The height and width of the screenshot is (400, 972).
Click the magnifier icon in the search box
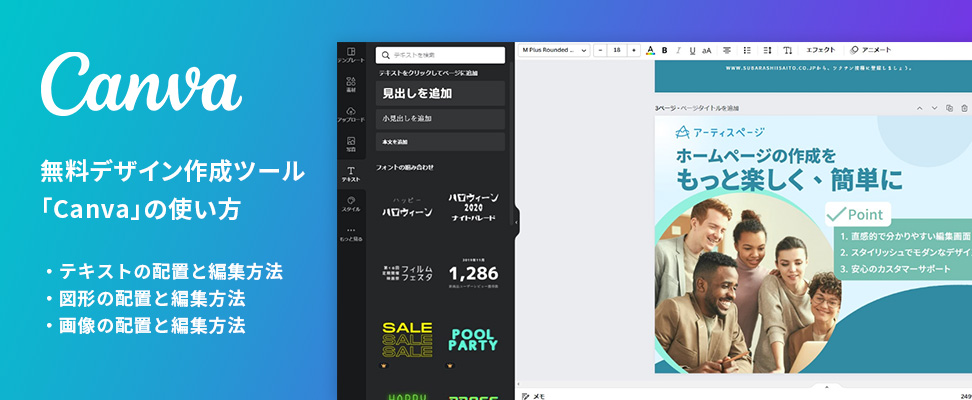(386, 55)
